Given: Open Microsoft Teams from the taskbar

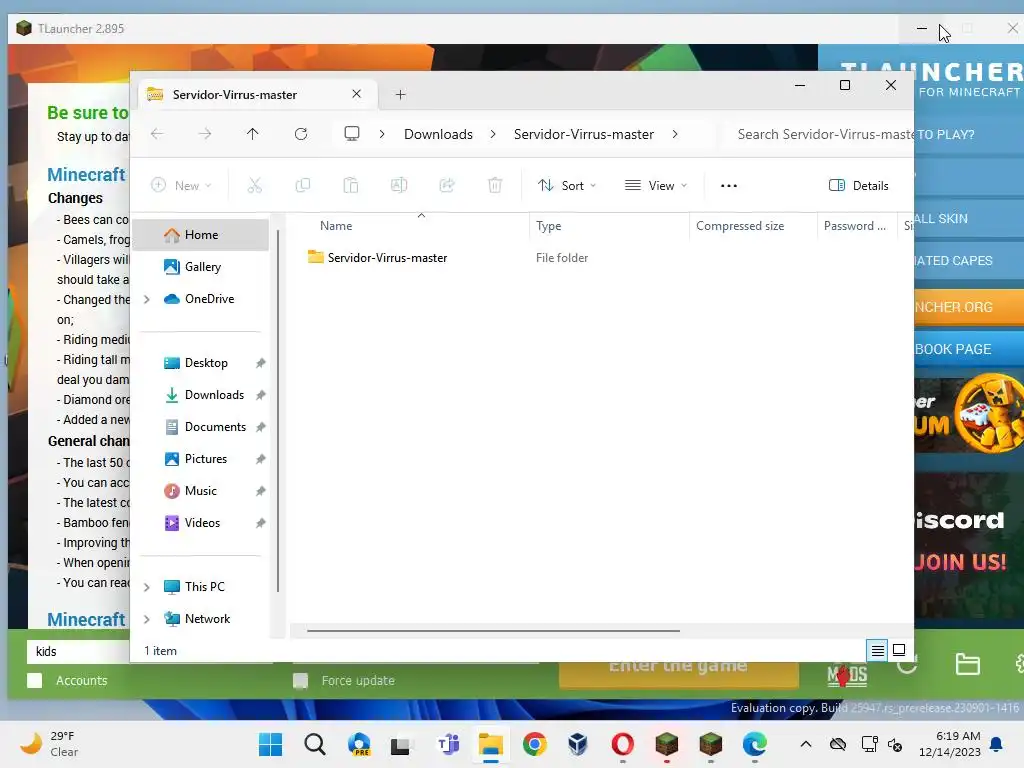Looking at the screenshot, I should click(447, 744).
